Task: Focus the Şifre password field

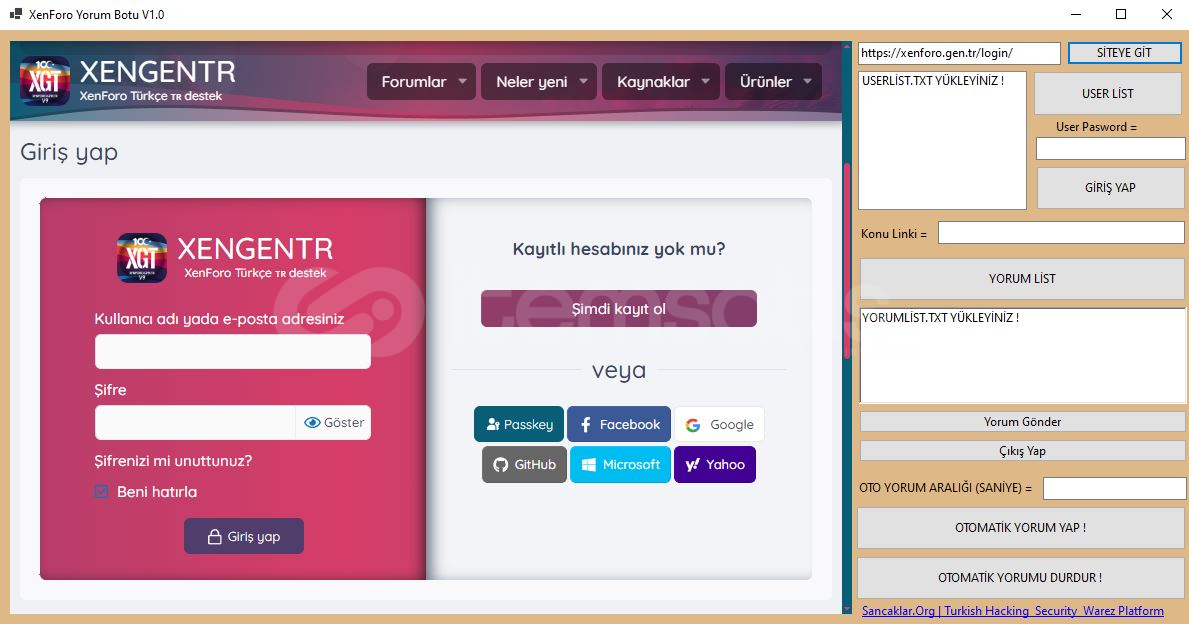Action: coord(195,422)
